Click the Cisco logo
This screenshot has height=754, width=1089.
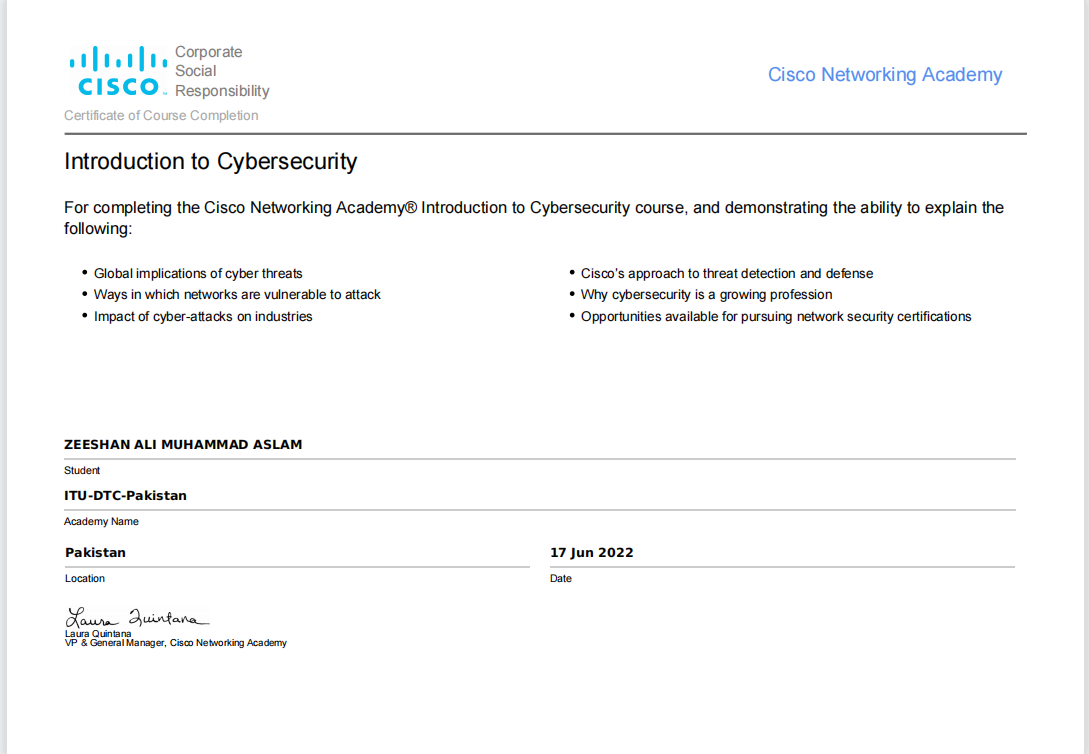coord(118,71)
